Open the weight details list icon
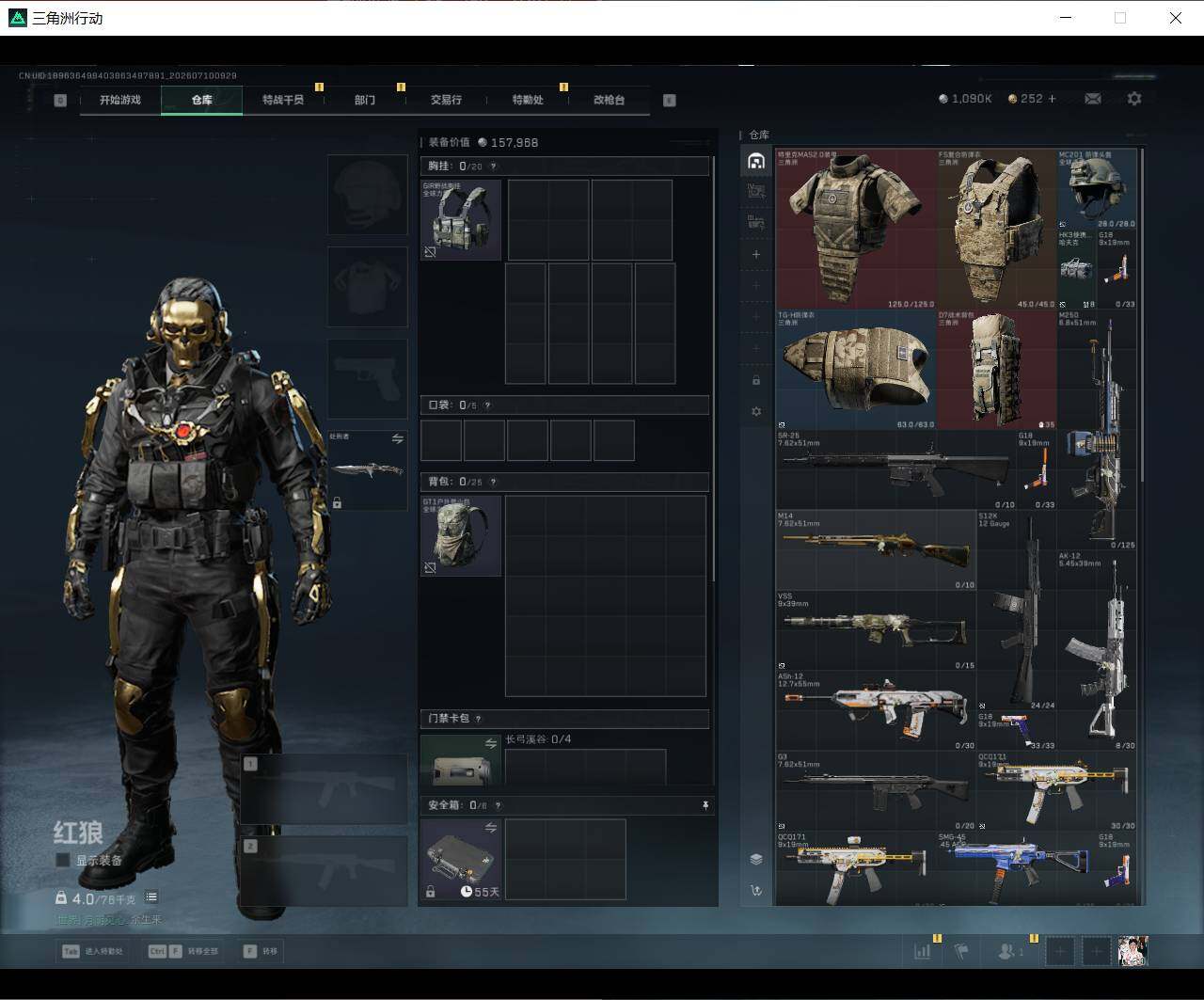 151,897
